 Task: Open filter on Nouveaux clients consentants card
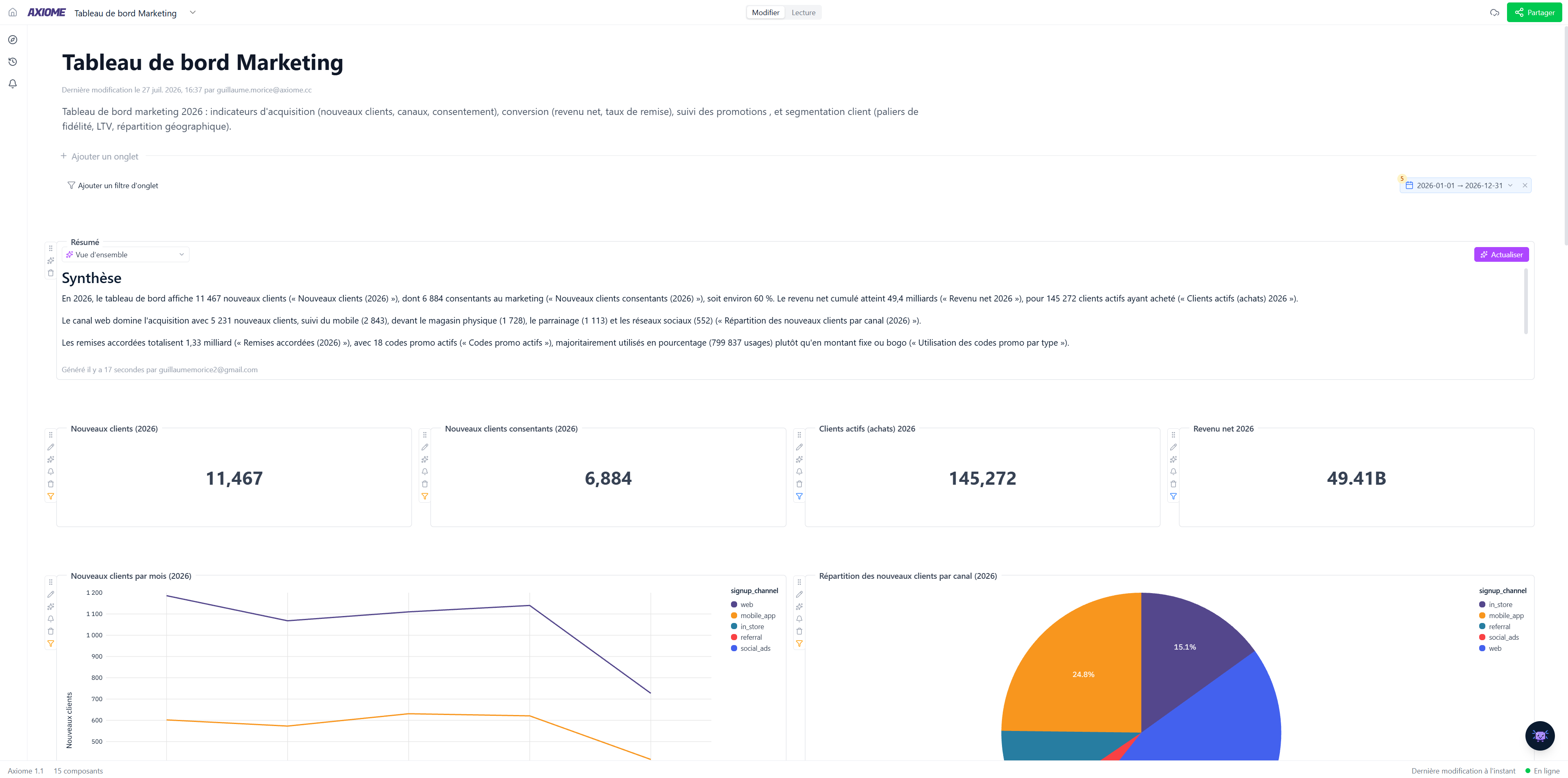(x=425, y=496)
